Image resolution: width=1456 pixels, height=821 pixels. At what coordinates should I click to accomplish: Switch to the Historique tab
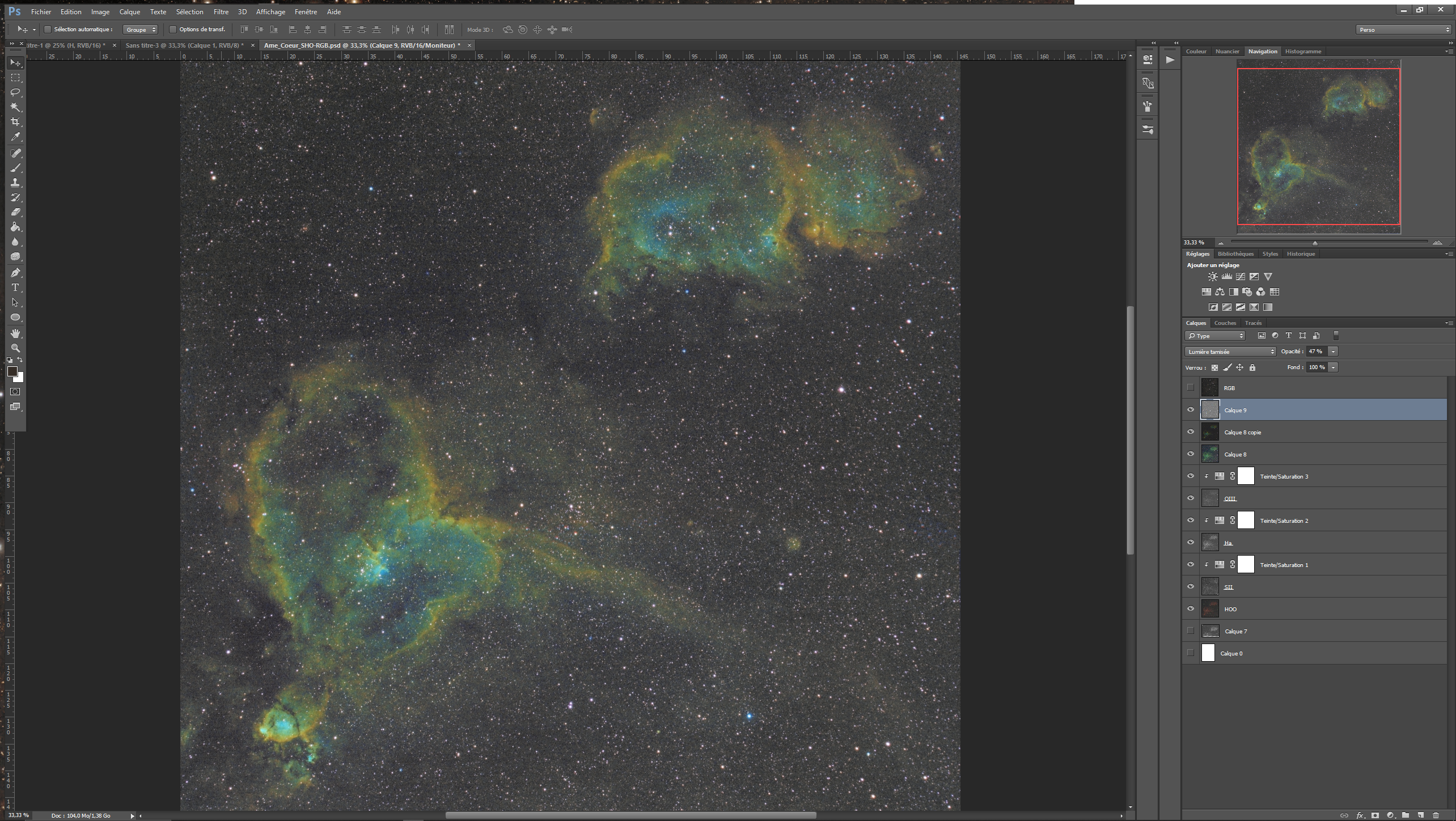click(x=1301, y=254)
